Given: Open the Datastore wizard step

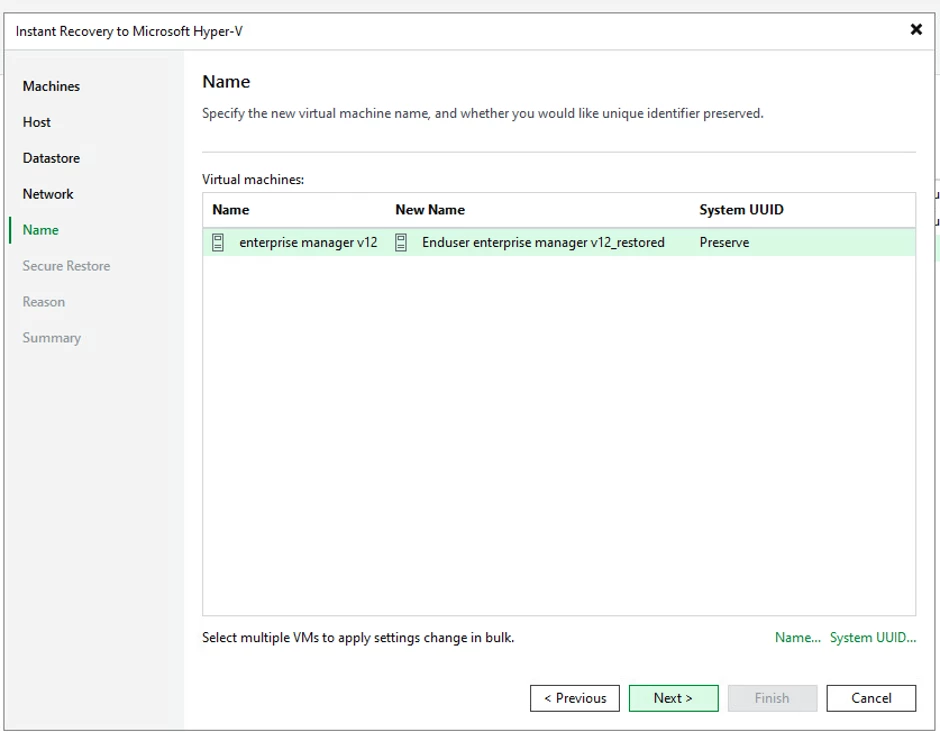Looking at the screenshot, I should tap(51, 158).
